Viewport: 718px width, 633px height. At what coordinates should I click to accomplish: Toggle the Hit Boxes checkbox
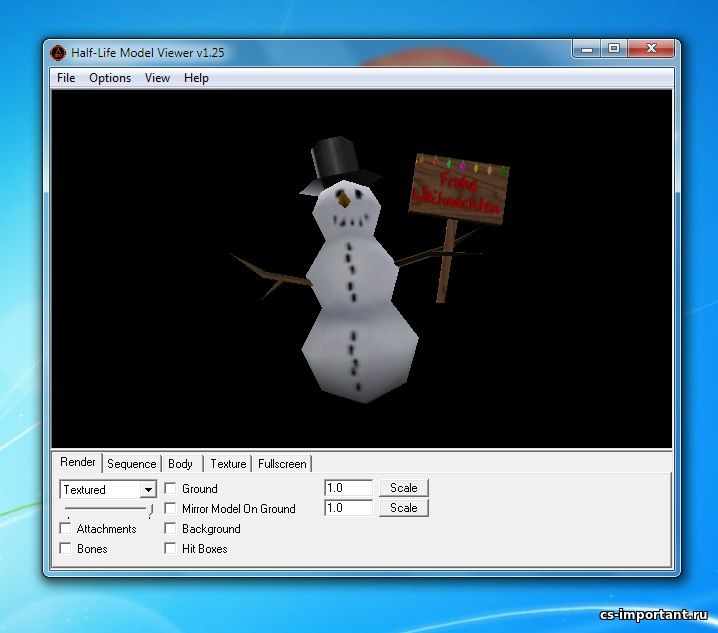[170, 549]
